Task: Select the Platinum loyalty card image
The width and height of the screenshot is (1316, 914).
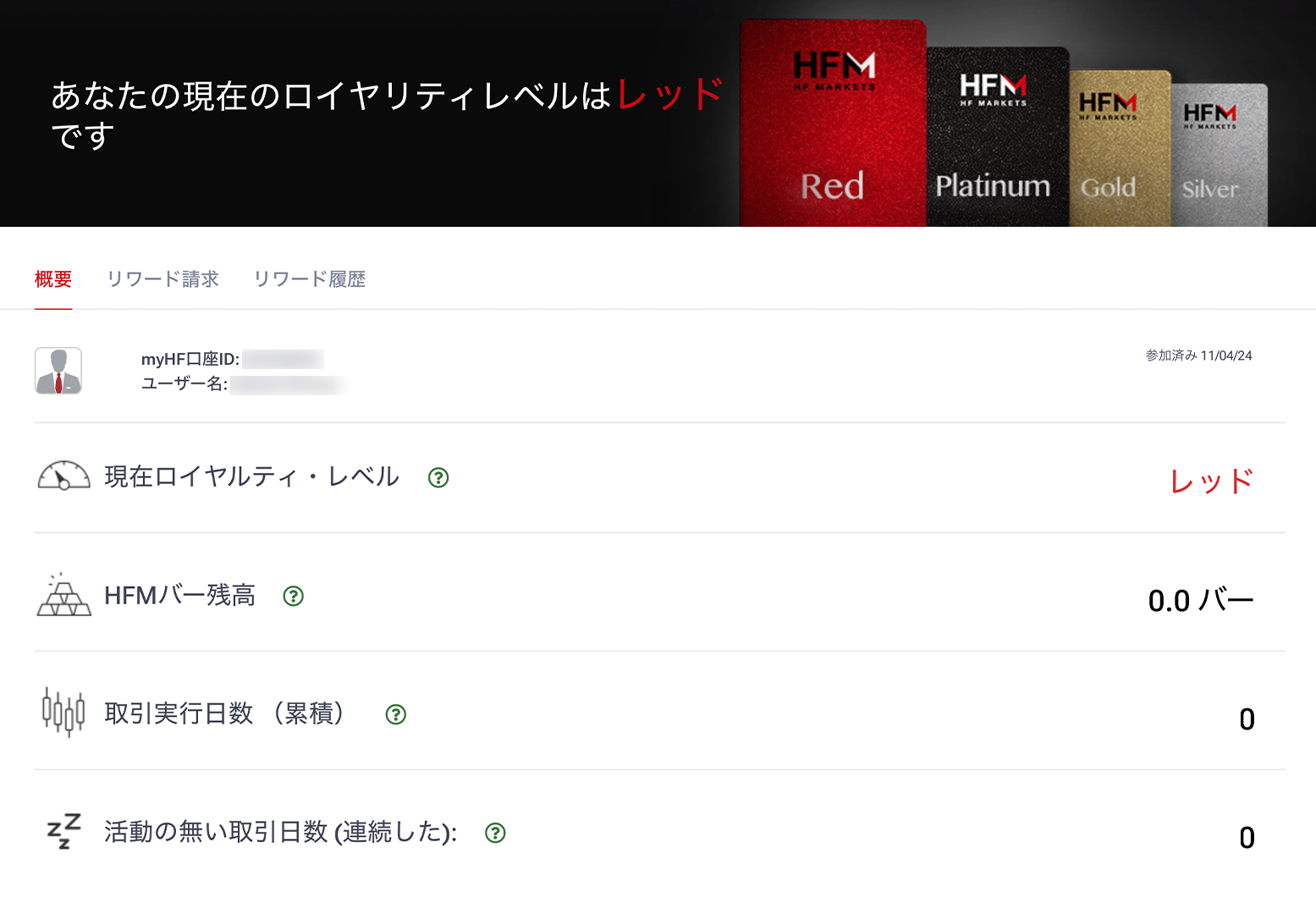Action: pyautogui.click(x=998, y=137)
